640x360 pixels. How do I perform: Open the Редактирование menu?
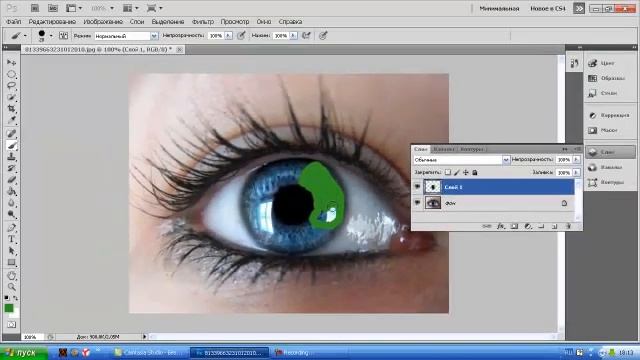(x=52, y=22)
